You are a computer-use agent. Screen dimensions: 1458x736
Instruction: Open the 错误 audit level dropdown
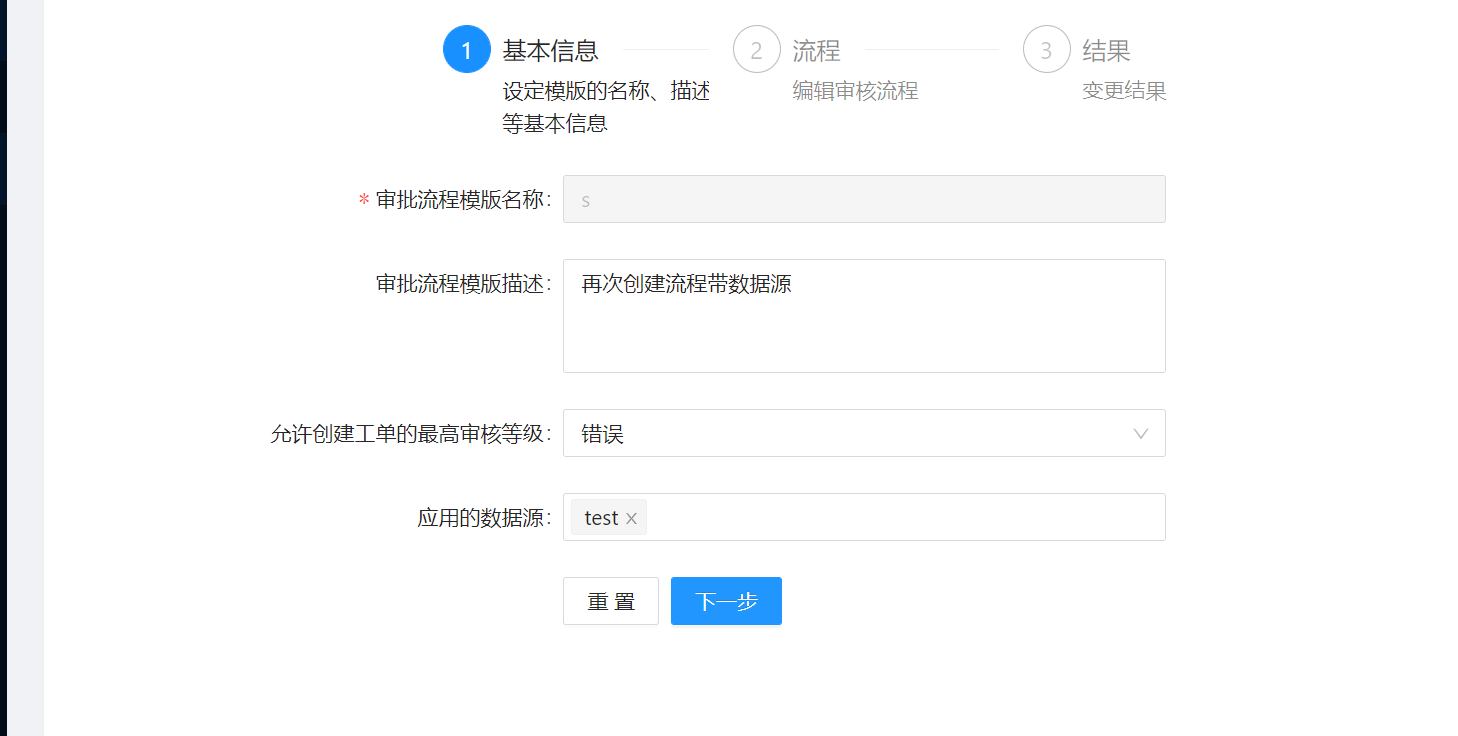pyautogui.click(x=864, y=433)
